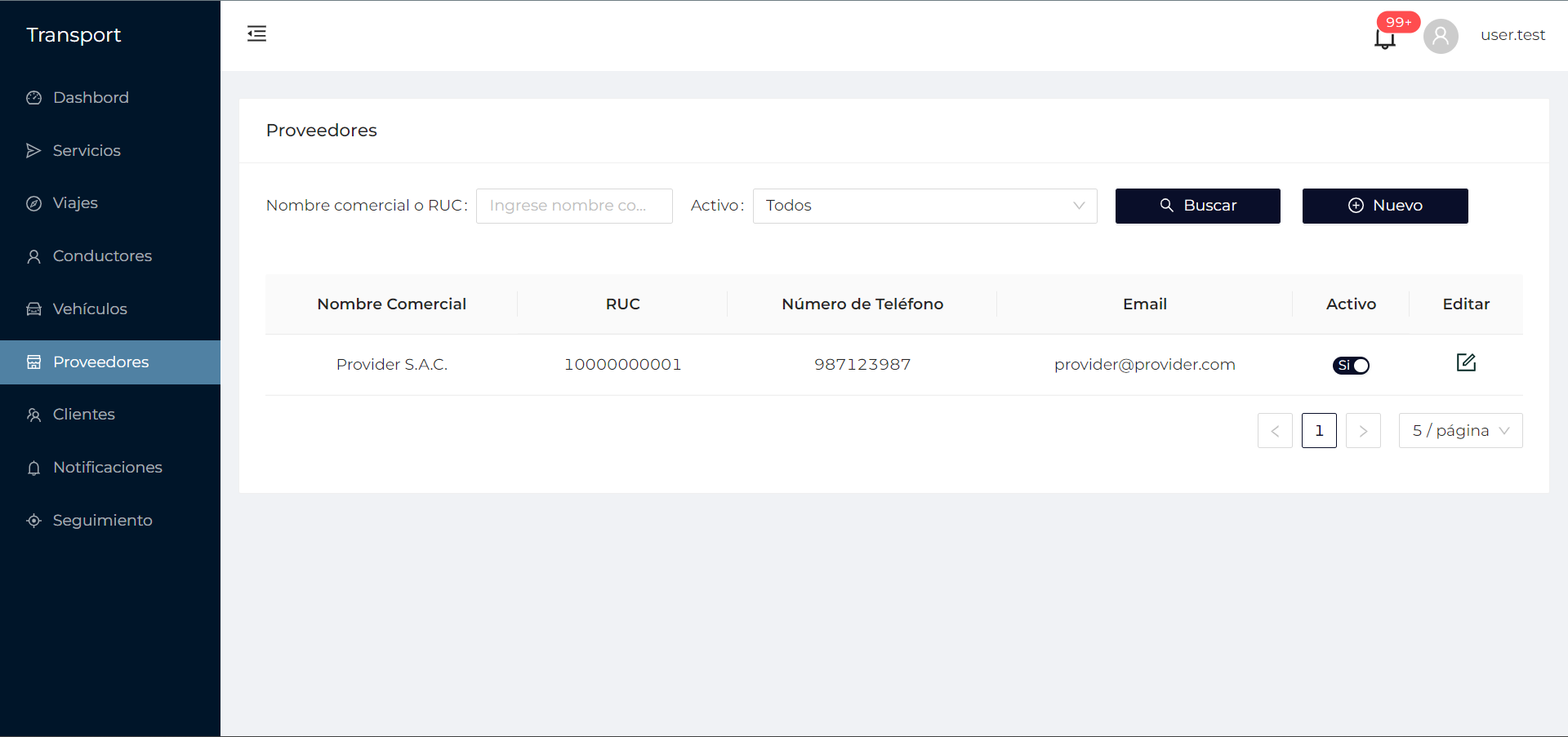This screenshot has height=737, width=1568.
Task: Click the Número de Teléfono column header
Action: click(862, 304)
